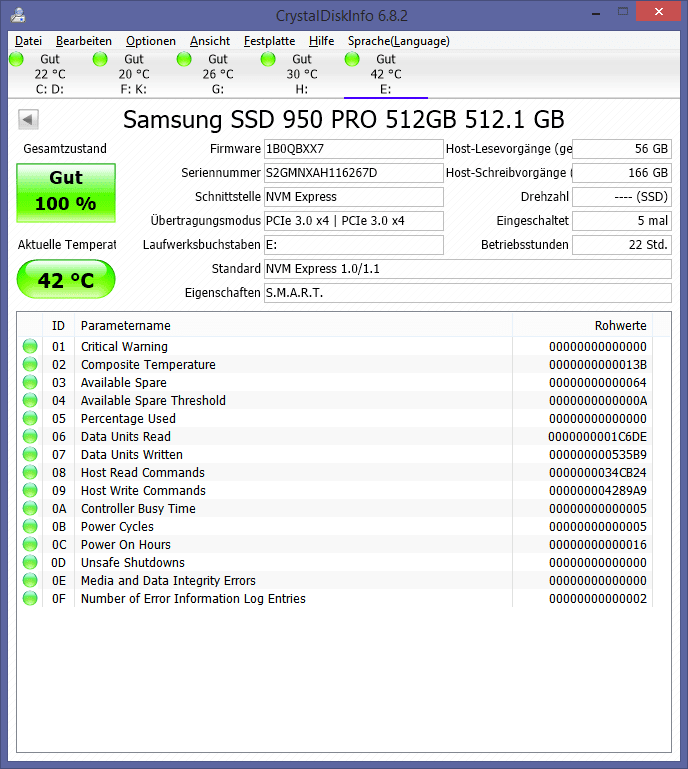Click status dot of Unsafe Shutdowns row
The width and height of the screenshot is (688, 769).
tap(30, 563)
